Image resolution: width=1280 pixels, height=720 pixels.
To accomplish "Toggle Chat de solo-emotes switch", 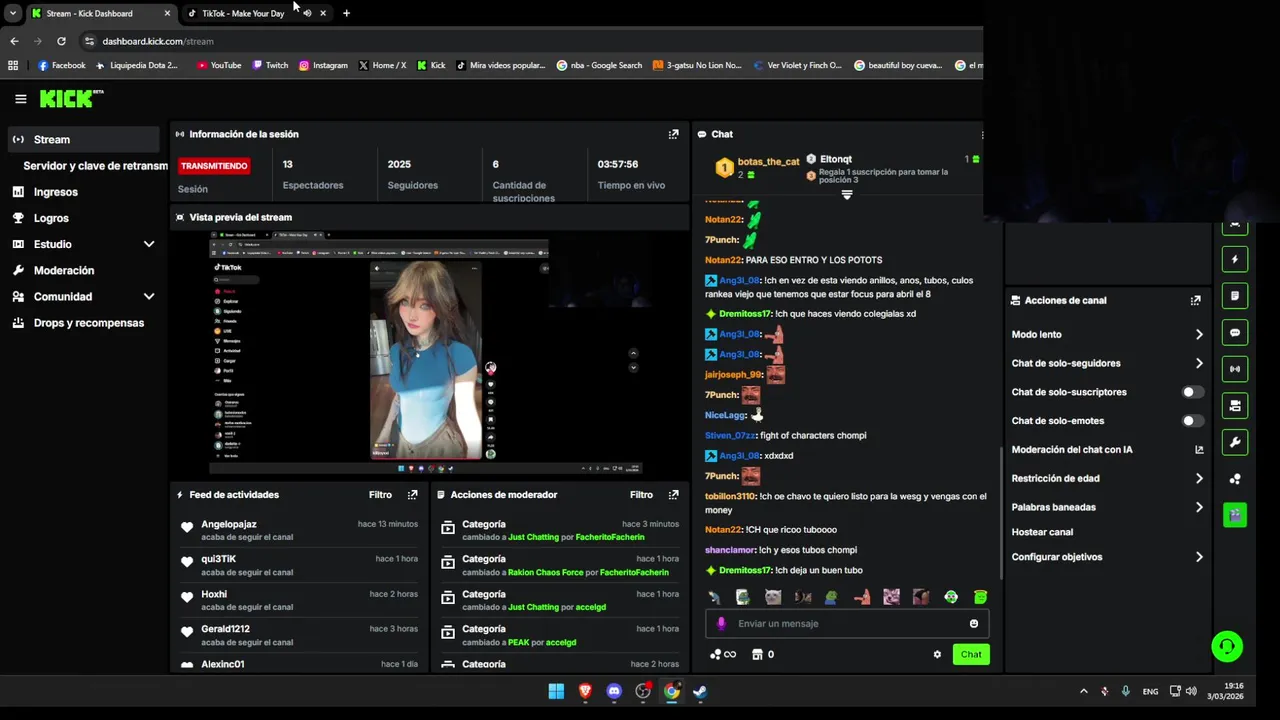I will [x=1193, y=421].
